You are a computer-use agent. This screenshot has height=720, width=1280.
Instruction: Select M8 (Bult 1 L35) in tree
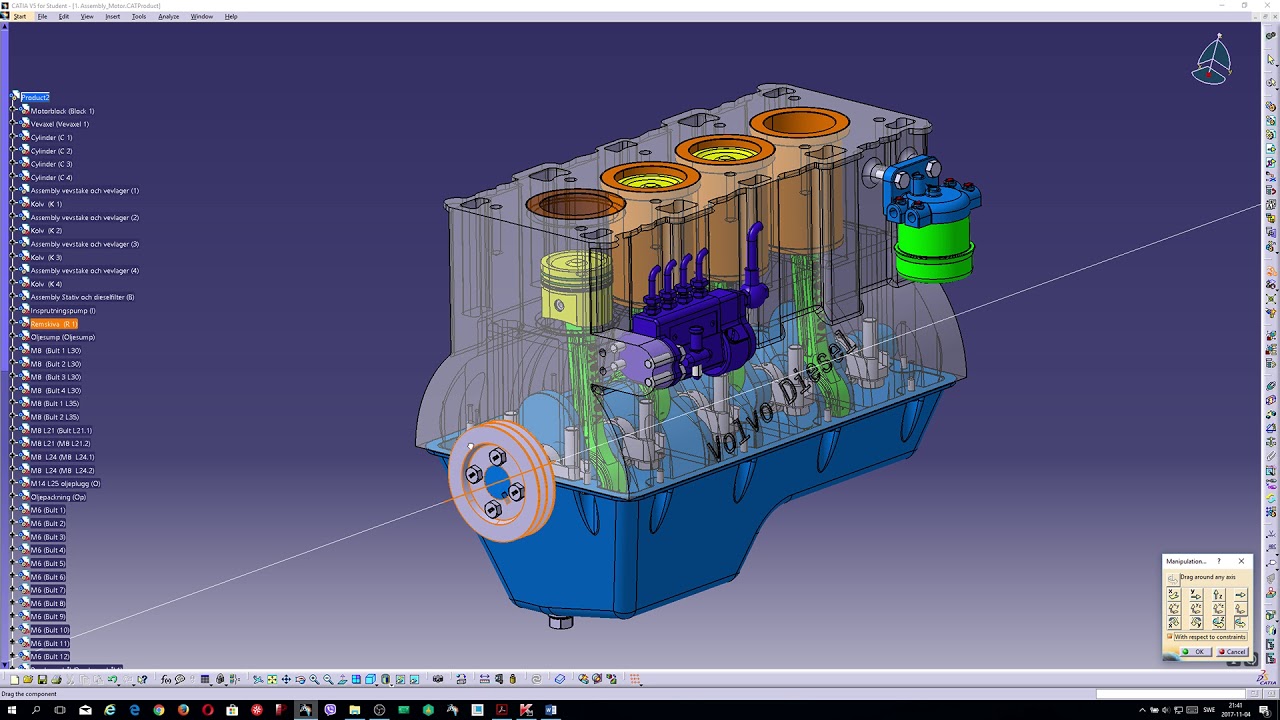tap(55, 404)
